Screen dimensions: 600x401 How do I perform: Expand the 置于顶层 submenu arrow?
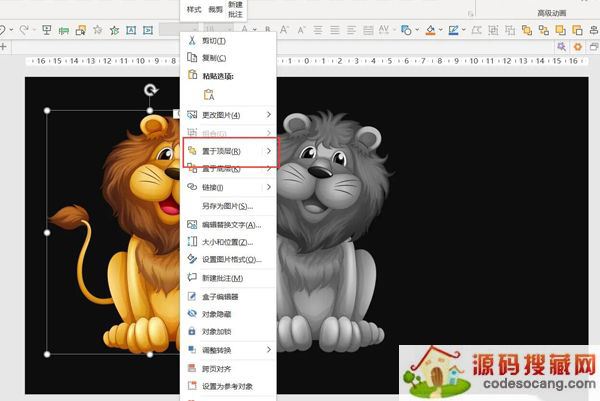(268, 151)
